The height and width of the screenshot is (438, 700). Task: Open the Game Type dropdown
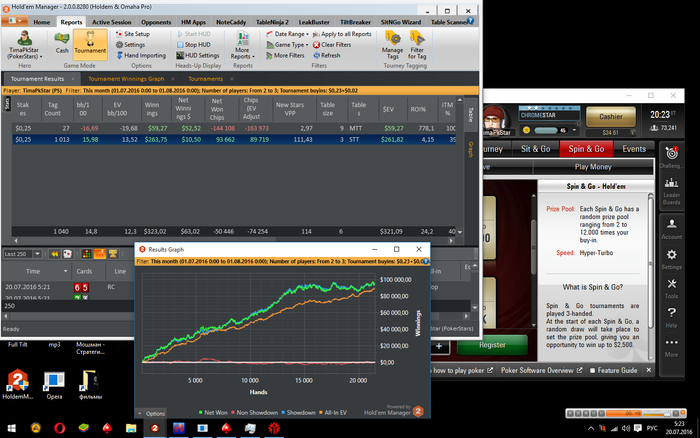pos(287,45)
